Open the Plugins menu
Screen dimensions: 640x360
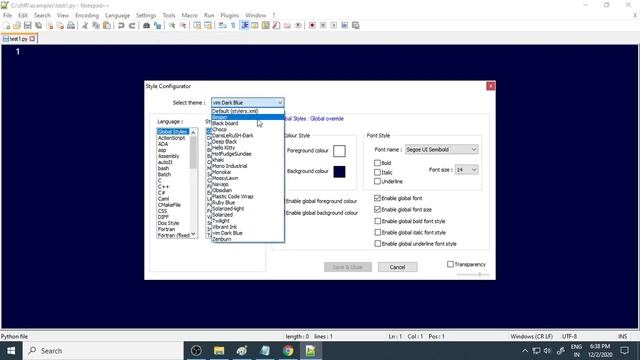229,15
